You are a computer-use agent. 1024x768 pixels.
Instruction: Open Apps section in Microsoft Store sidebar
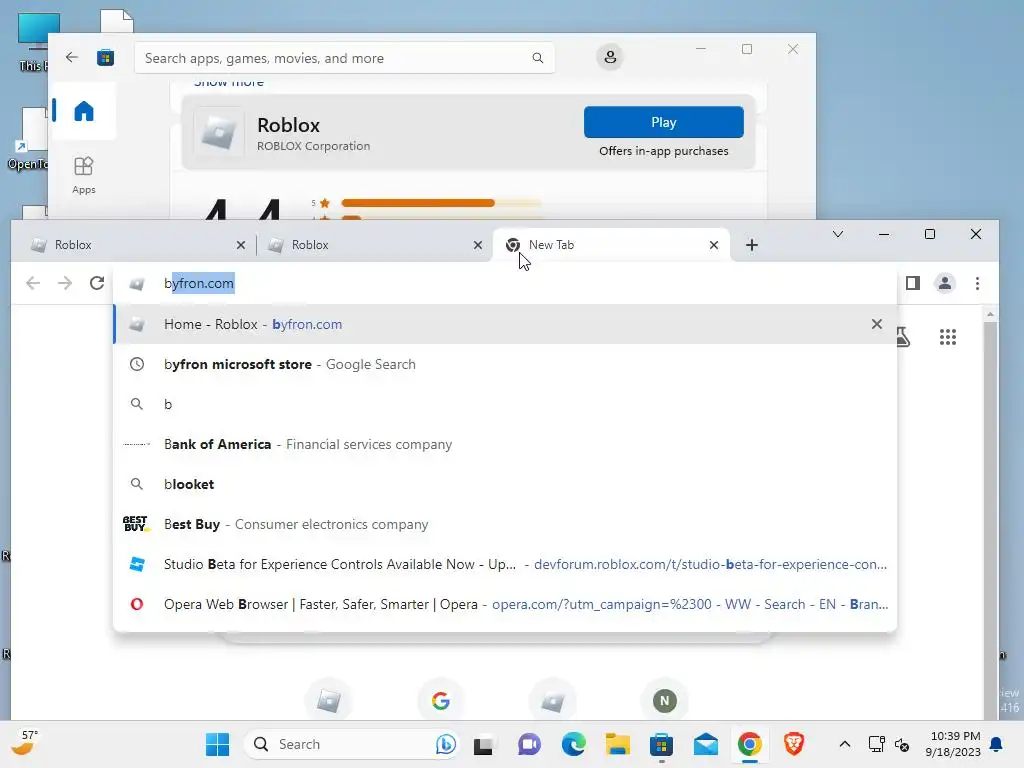[x=84, y=175]
